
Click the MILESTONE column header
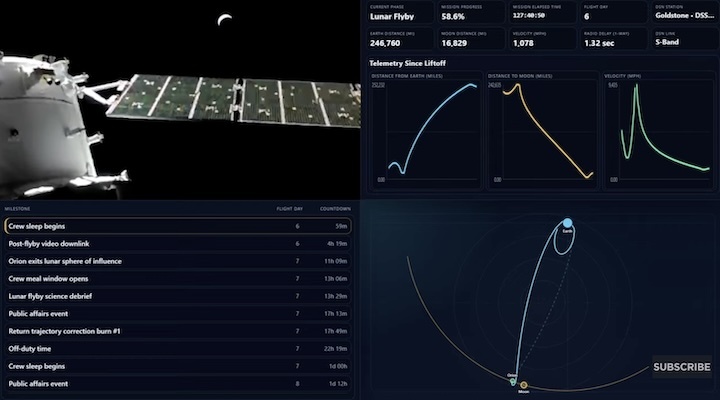coord(17,208)
